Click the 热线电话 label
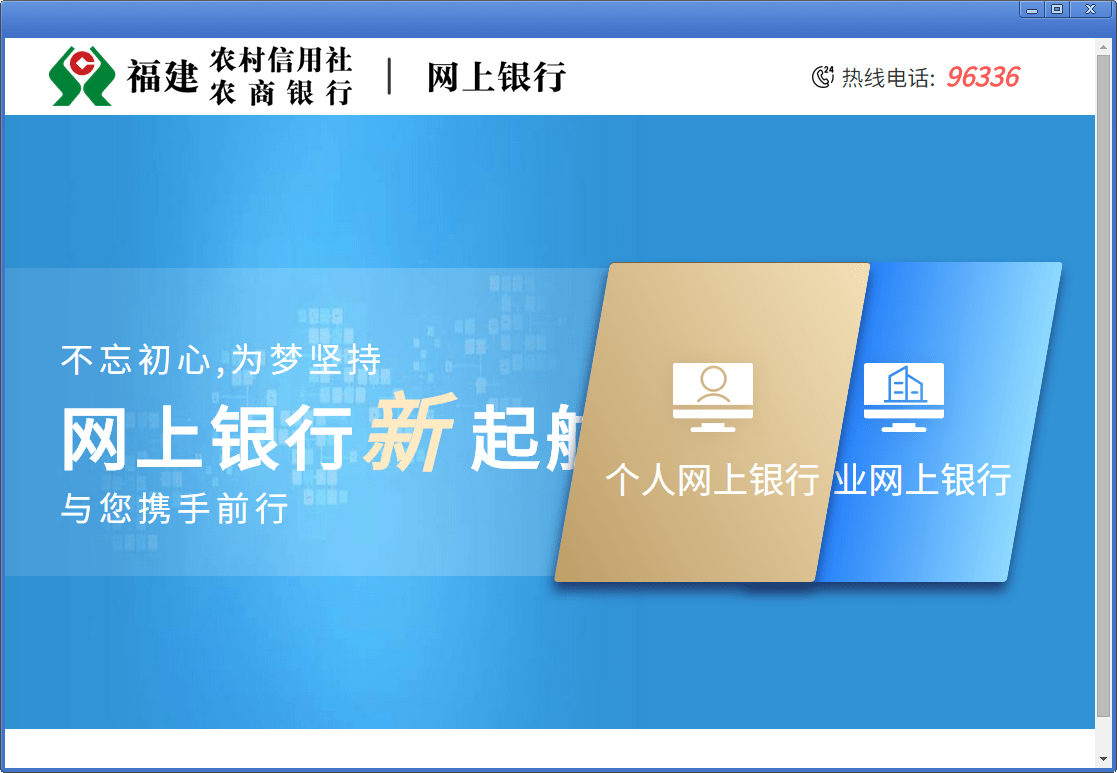 (x=888, y=78)
